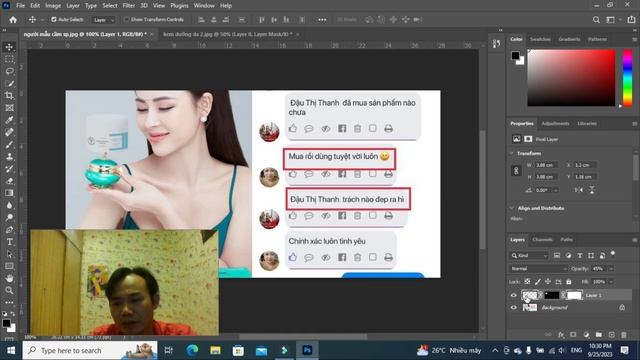The width and height of the screenshot is (640, 360).
Task: Open the Image menu
Action: 53,6
